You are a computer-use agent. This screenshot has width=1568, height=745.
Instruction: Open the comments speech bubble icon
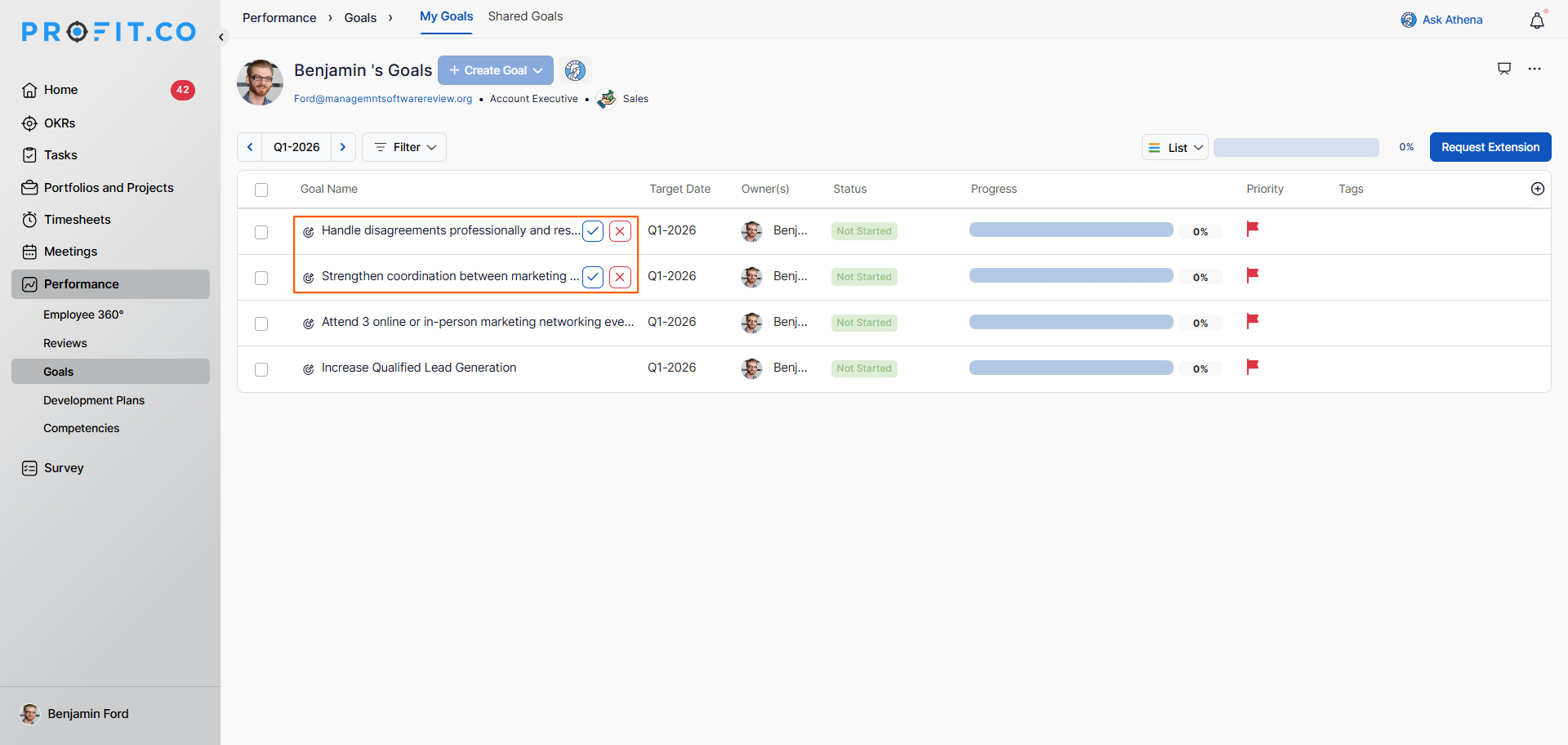[1504, 69]
